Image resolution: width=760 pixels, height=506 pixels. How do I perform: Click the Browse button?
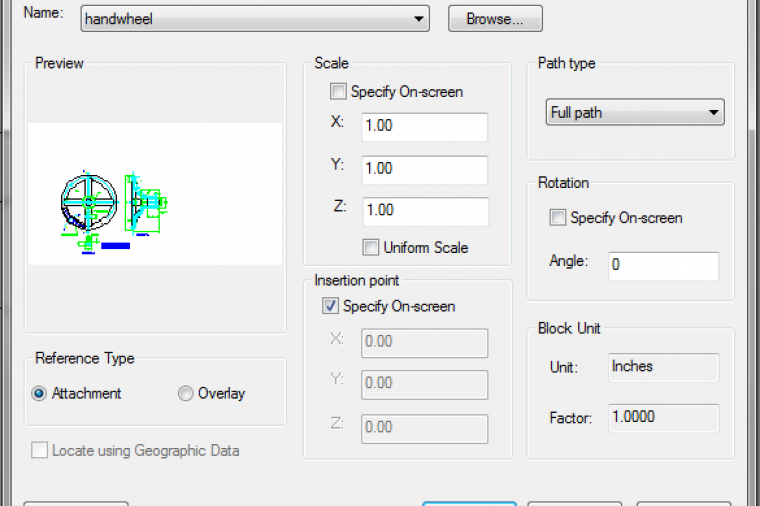[495, 18]
